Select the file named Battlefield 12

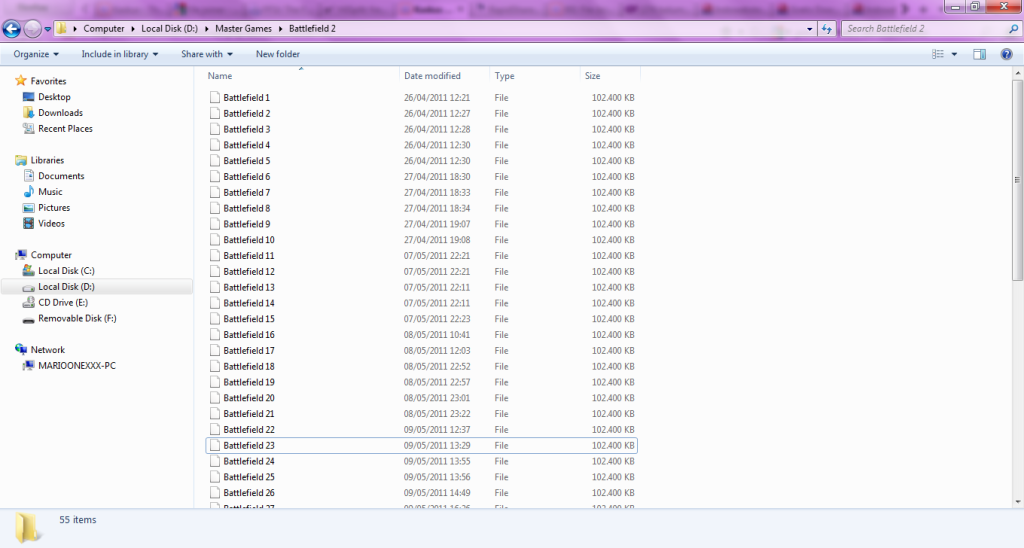(249, 272)
